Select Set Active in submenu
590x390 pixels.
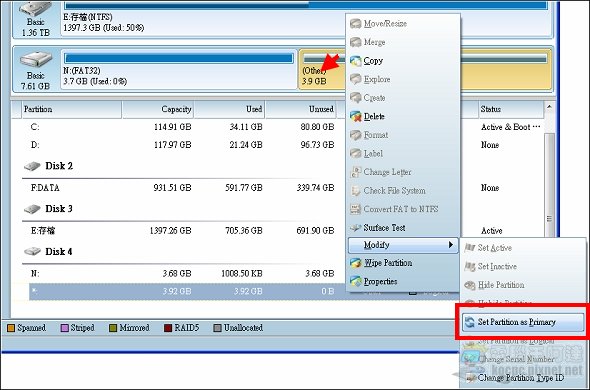[523, 248]
